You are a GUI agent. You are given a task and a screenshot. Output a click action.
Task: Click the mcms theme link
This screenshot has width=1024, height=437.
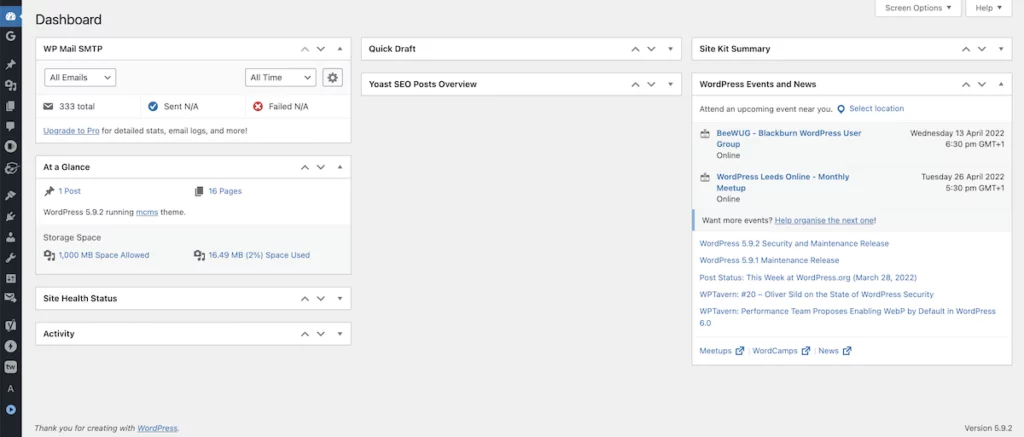click(147, 212)
